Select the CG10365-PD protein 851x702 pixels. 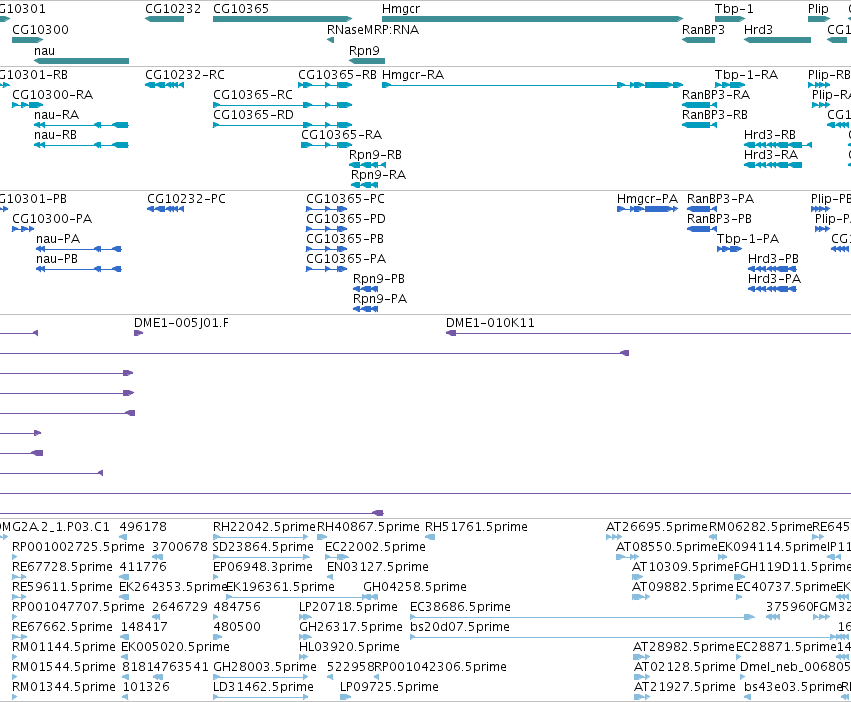[326, 229]
